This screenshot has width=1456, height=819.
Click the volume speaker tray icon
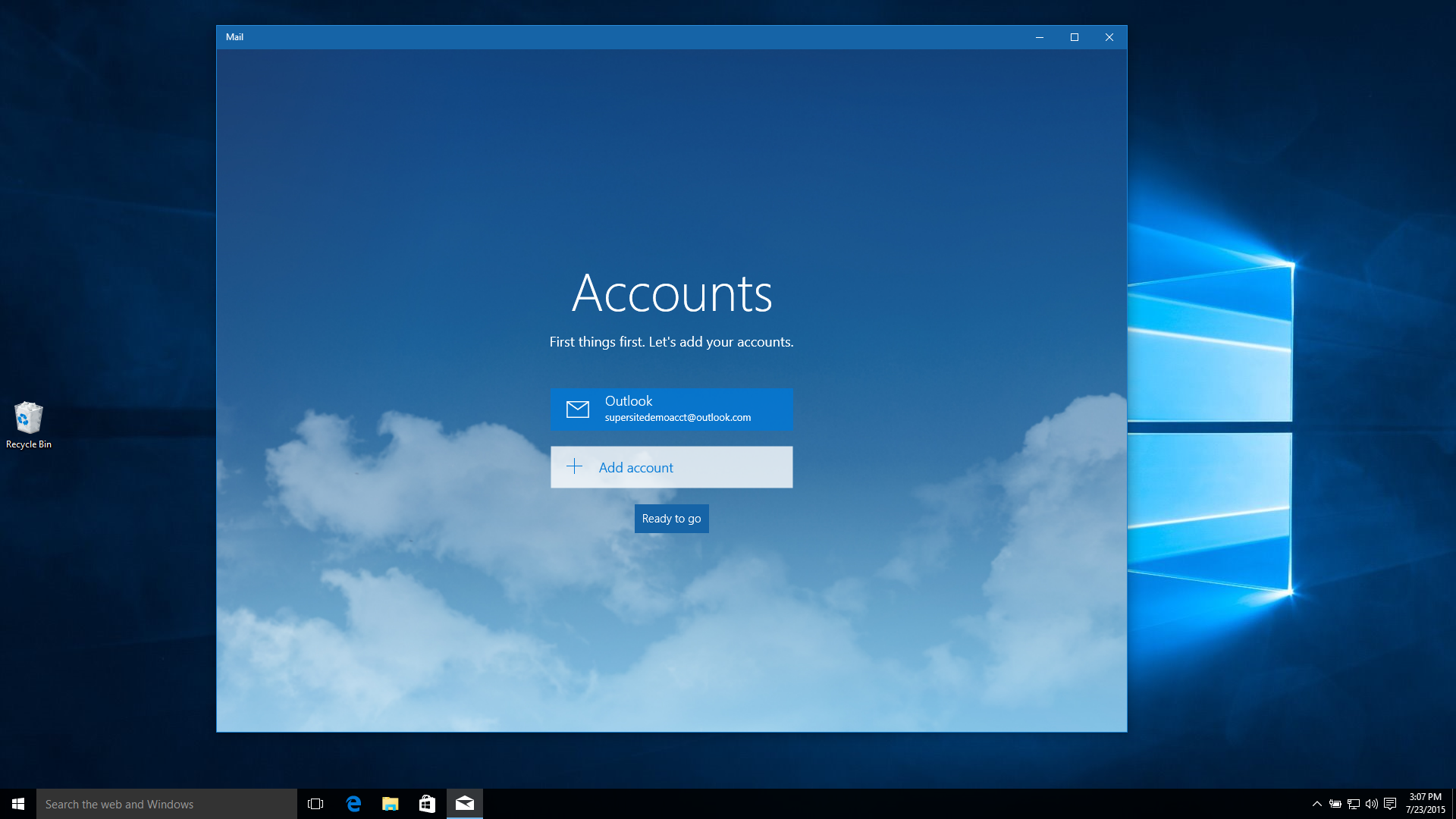pos(1372,804)
